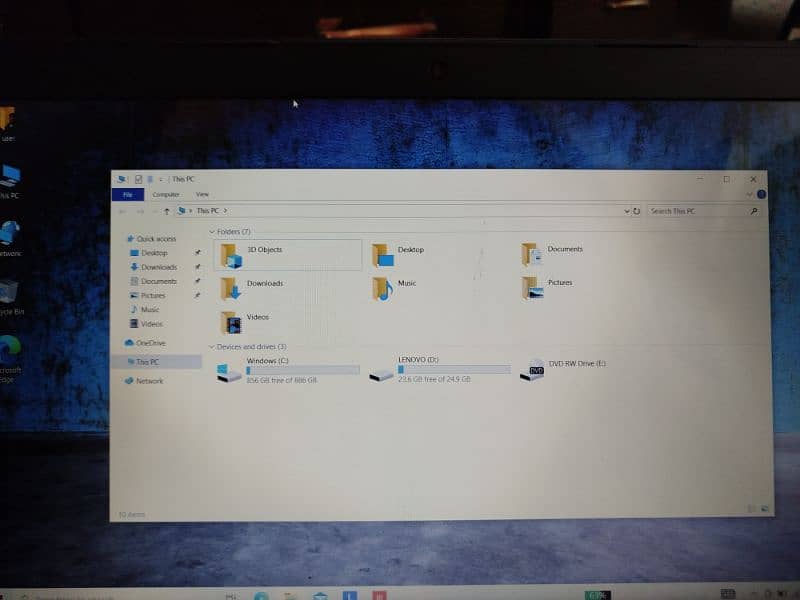Open the Customize Quick Access Toolbar dropdown

[x=161, y=179]
